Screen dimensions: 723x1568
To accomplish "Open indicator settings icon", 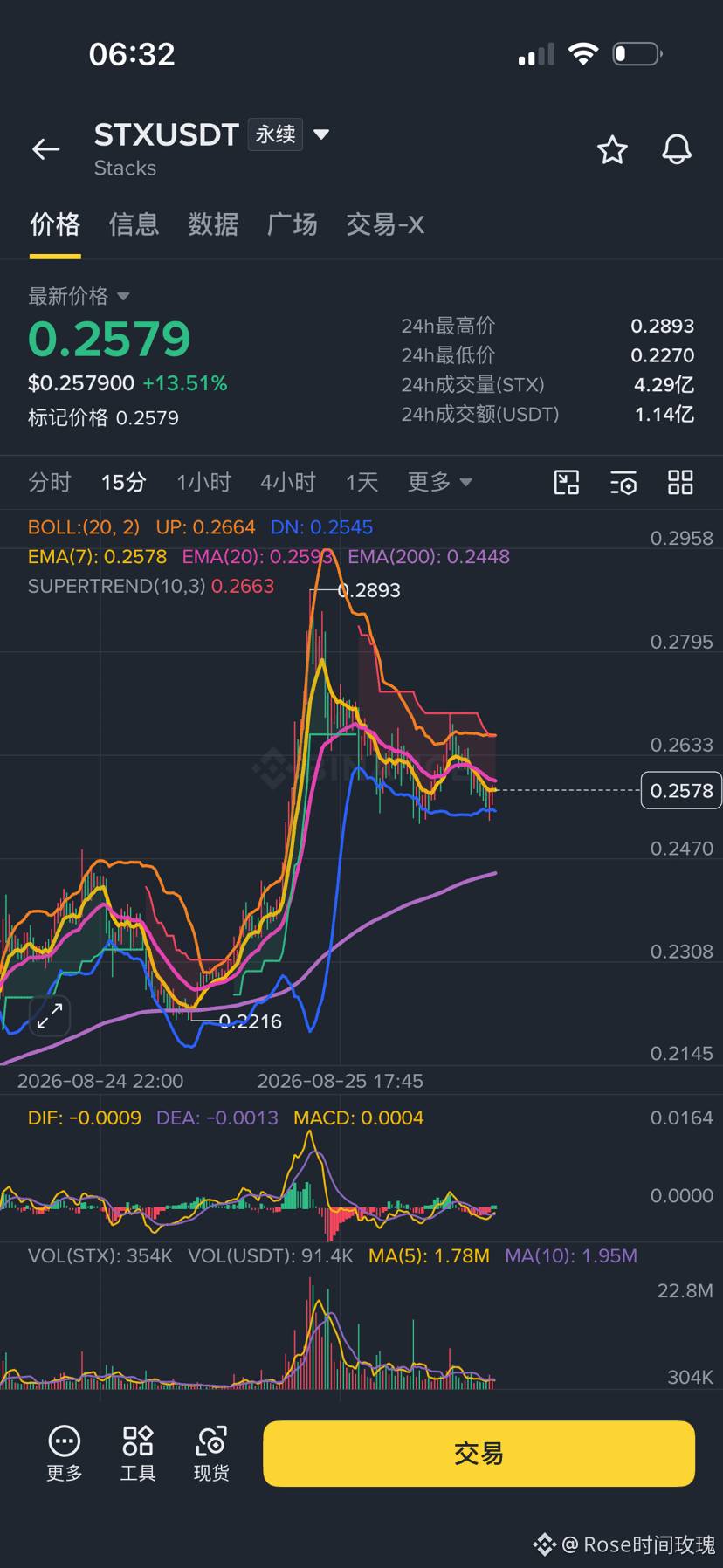I will click(x=623, y=483).
